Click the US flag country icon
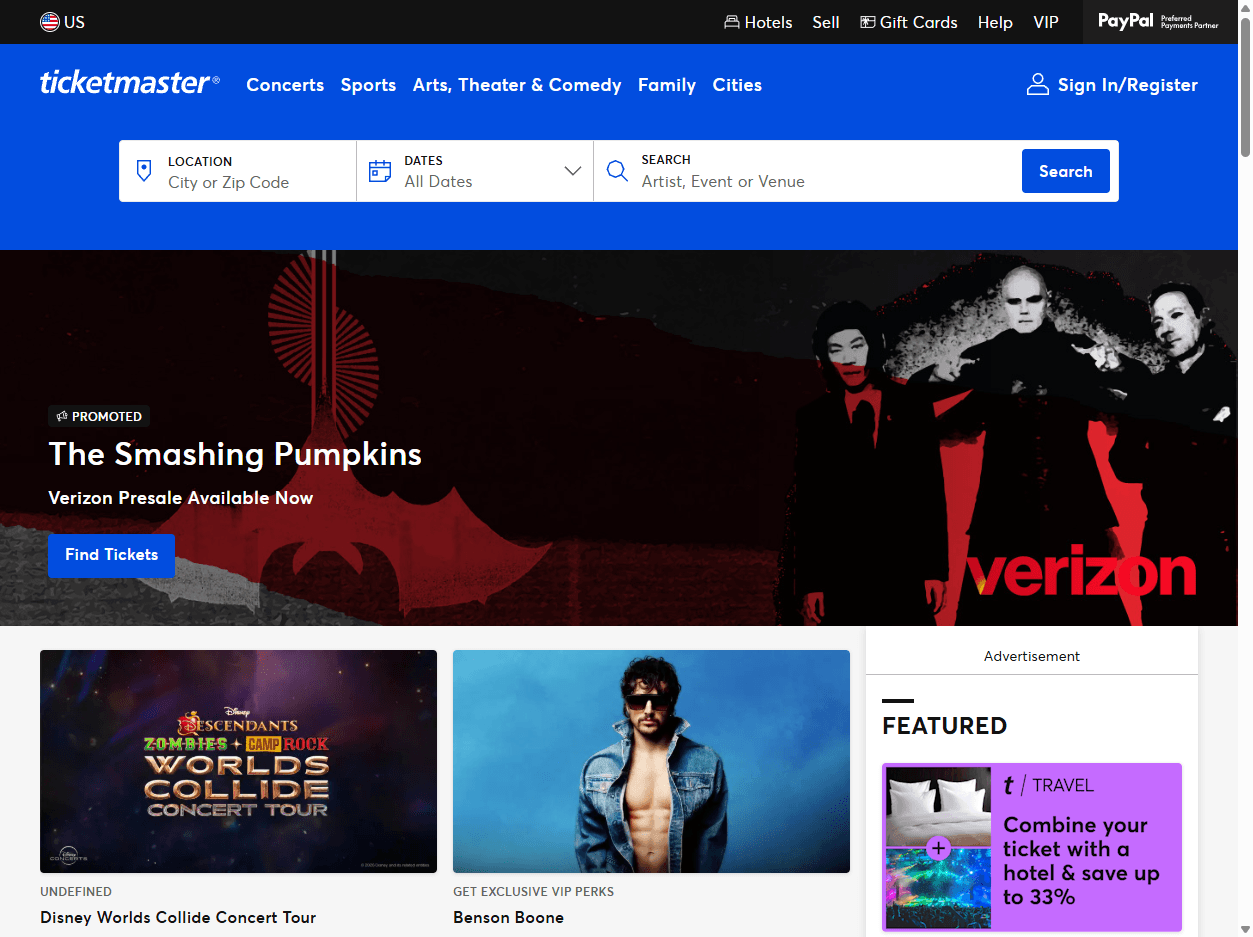 pyautogui.click(x=50, y=22)
